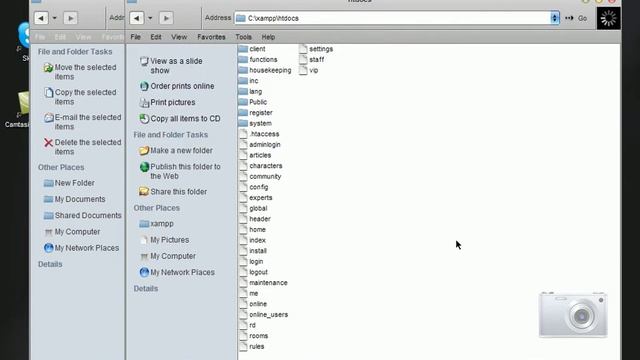Go back in the rear window

[x=41, y=18]
